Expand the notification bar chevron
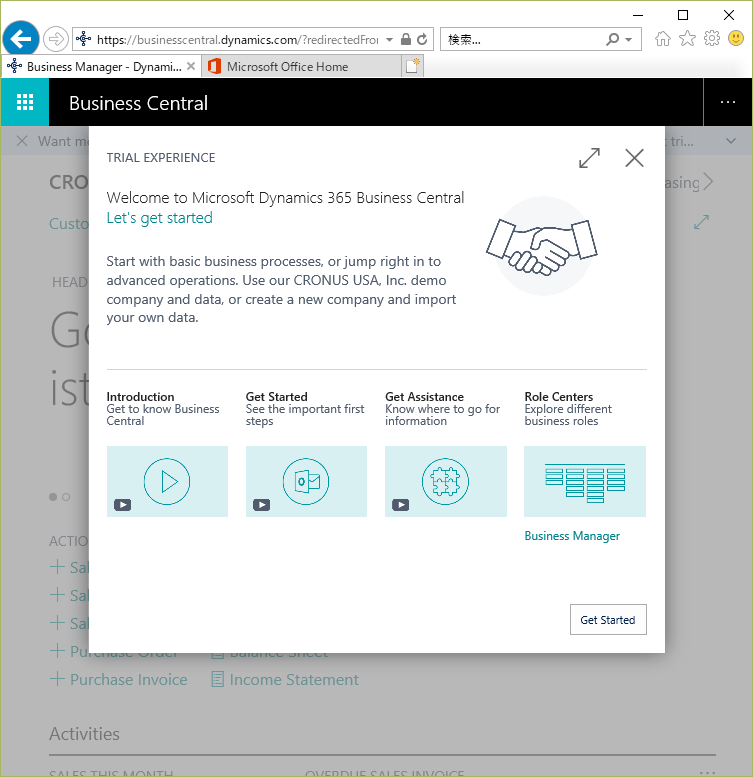Image resolution: width=753 pixels, height=777 pixels. [x=731, y=141]
